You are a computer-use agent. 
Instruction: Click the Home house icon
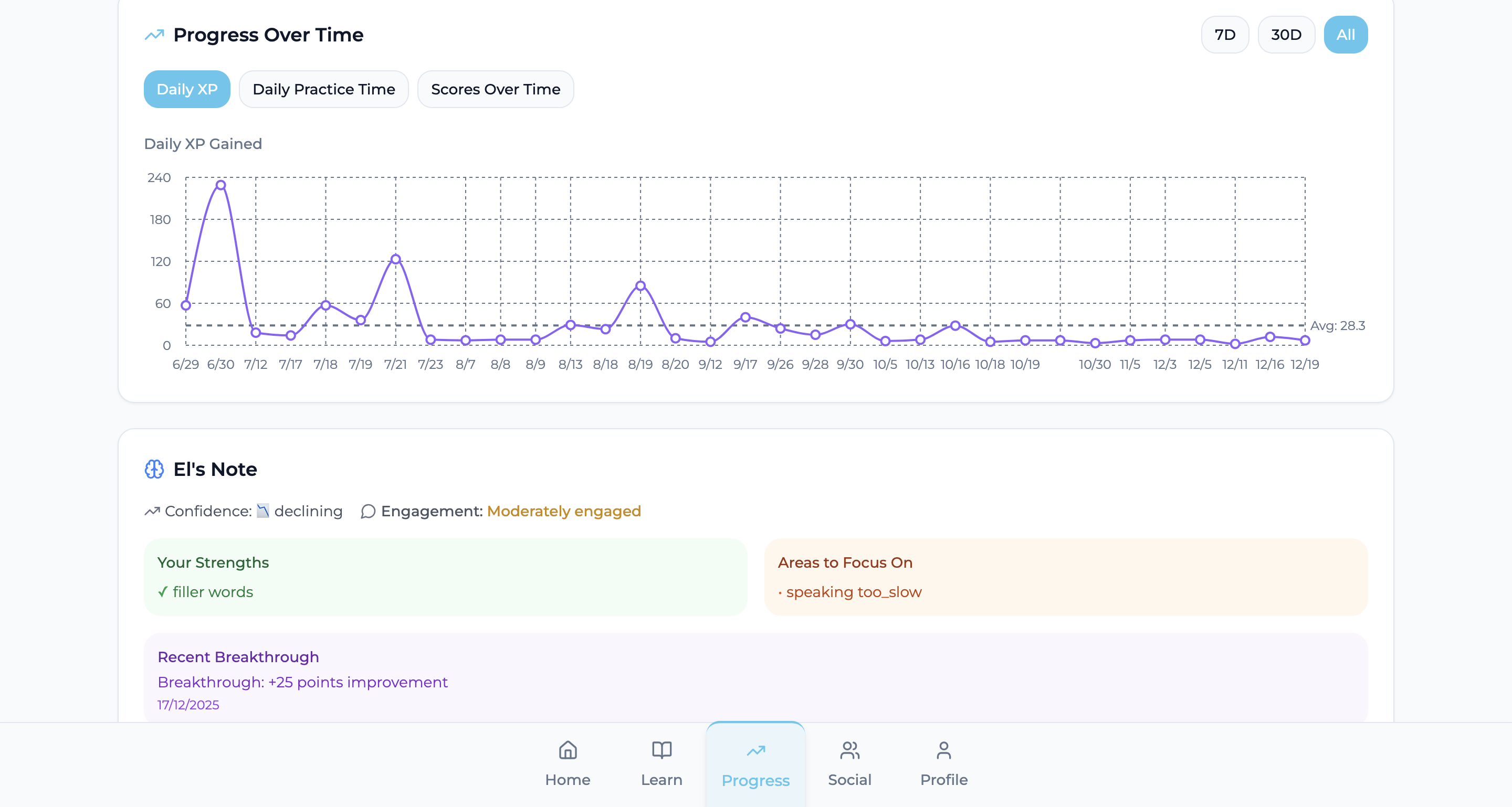568,749
